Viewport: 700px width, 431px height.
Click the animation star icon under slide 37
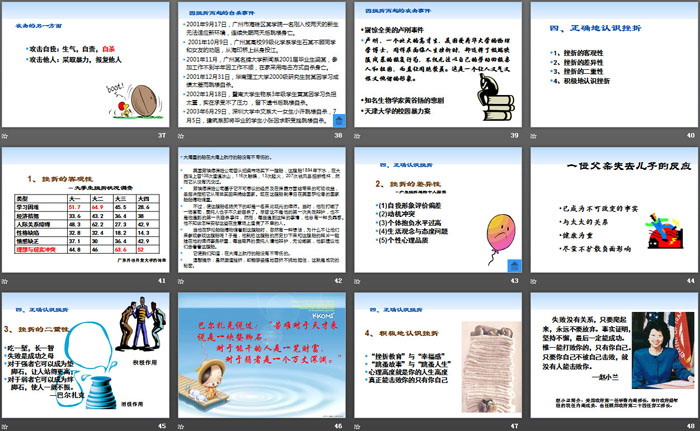[5, 136]
